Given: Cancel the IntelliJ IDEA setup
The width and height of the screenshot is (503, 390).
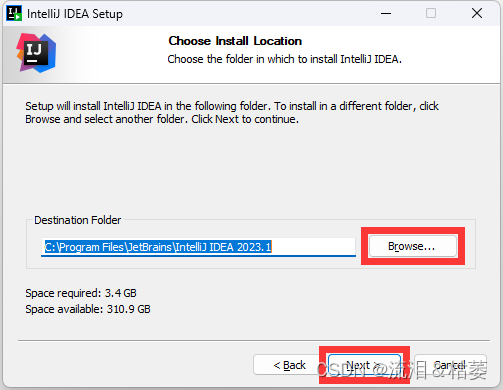Looking at the screenshot, I should point(450,365).
